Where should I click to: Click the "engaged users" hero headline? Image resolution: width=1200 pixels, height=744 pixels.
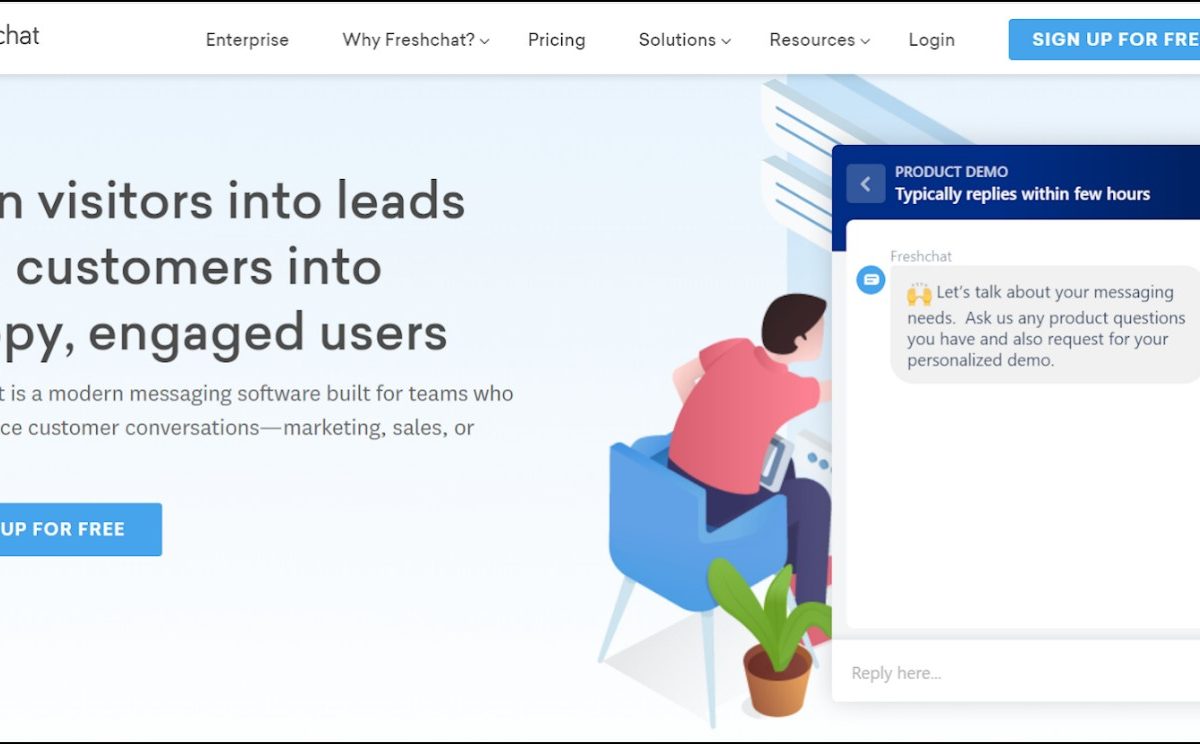[230, 333]
